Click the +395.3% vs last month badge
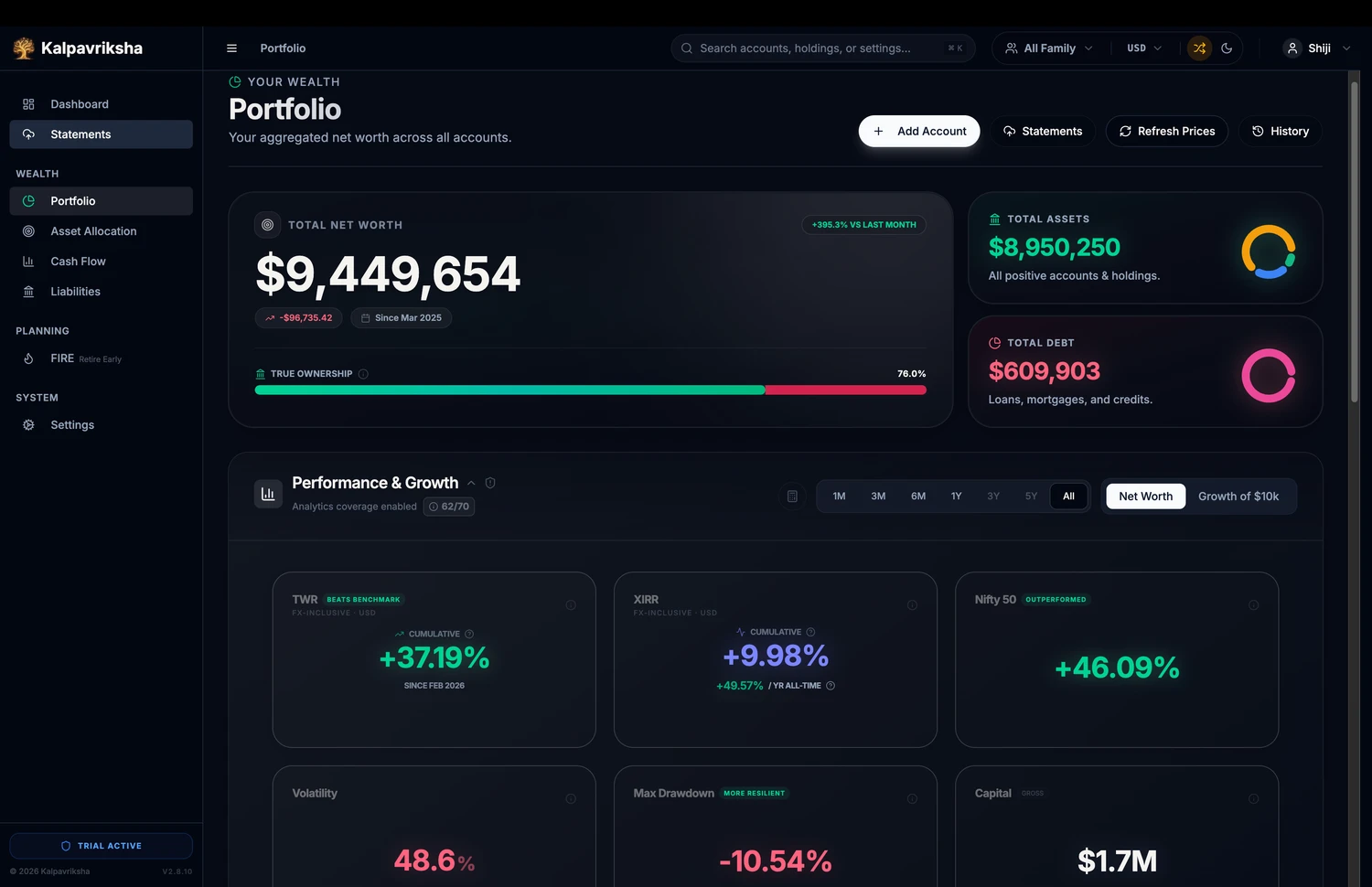Image resolution: width=1372 pixels, height=887 pixels. tap(864, 225)
